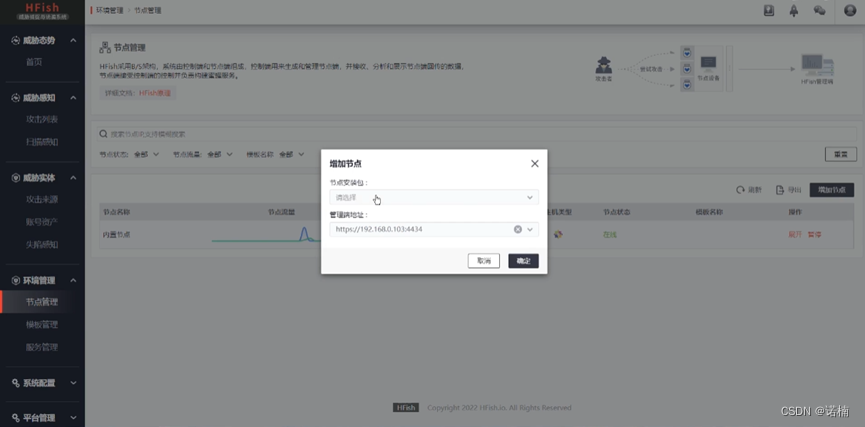Viewport: 865px width, 427px height.
Task: Click the 威胁实体 section icon
Action: coord(15,178)
